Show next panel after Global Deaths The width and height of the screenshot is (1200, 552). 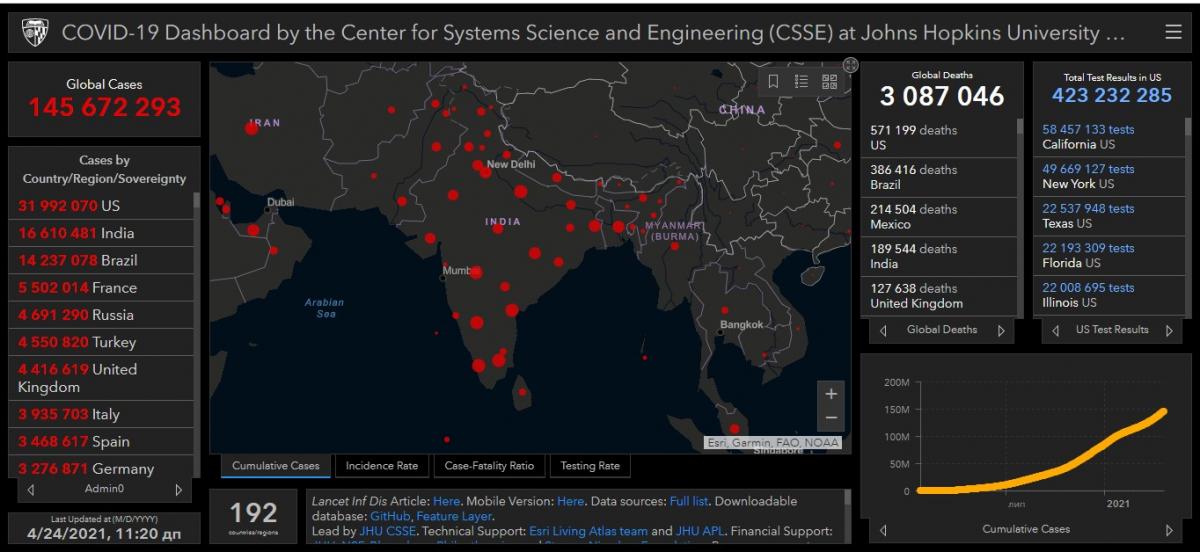point(1001,330)
